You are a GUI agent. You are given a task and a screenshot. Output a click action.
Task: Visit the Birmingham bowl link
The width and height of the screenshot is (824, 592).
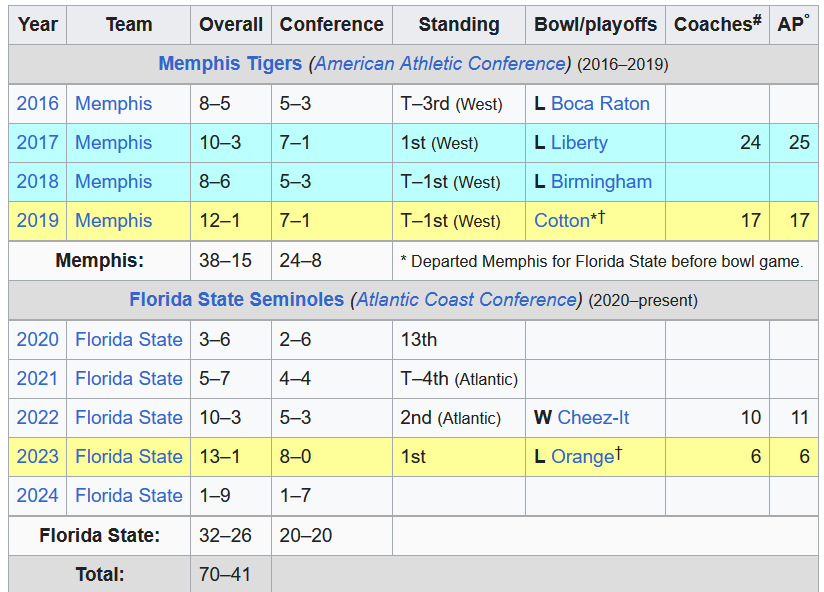click(x=601, y=182)
